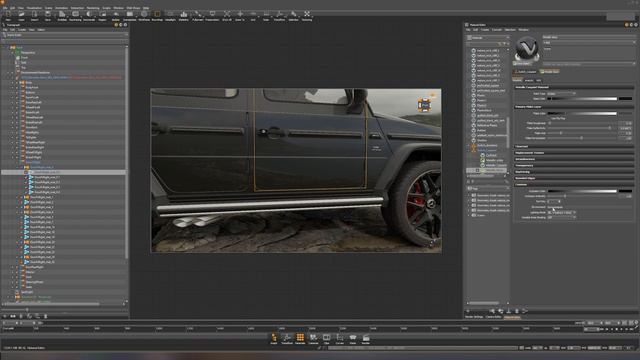Activate the Texturing tool in the toolbar
This screenshot has height=360, width=640.
[x=307, y=16]
